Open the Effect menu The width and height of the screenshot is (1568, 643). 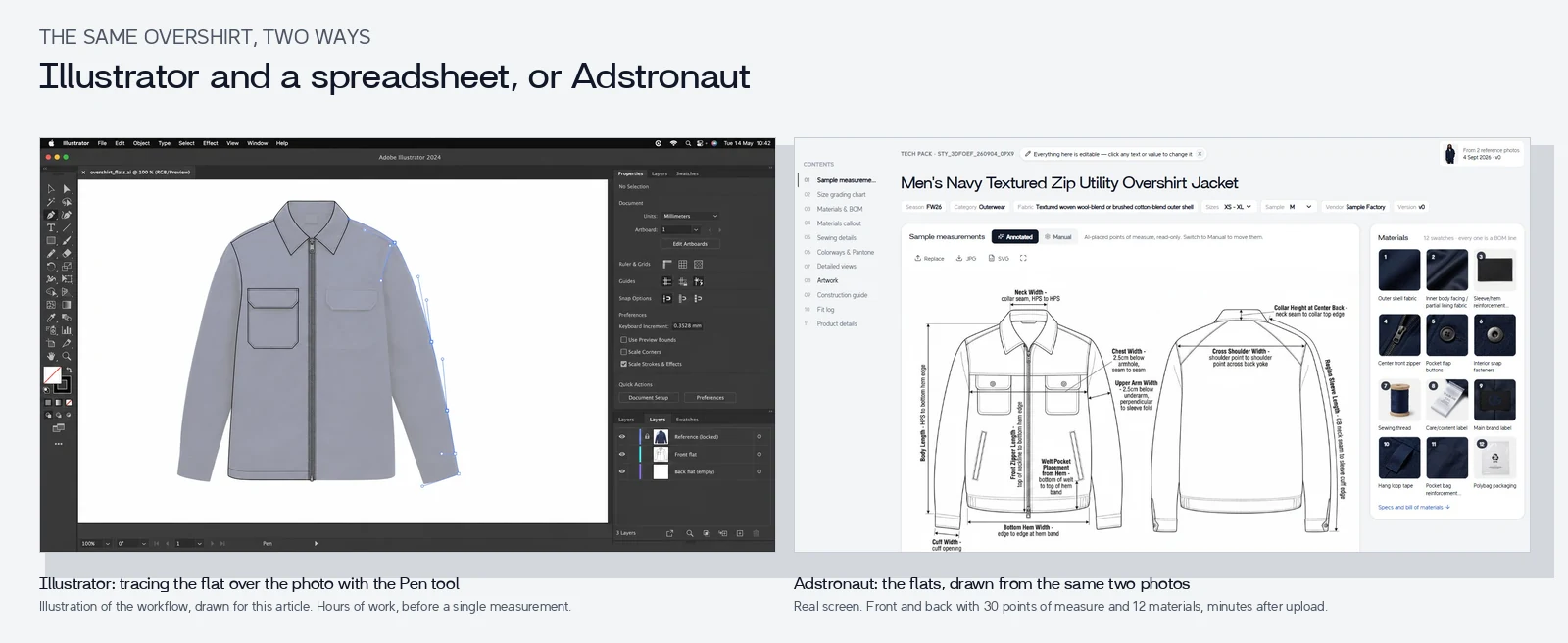click(x=210, y=143)
